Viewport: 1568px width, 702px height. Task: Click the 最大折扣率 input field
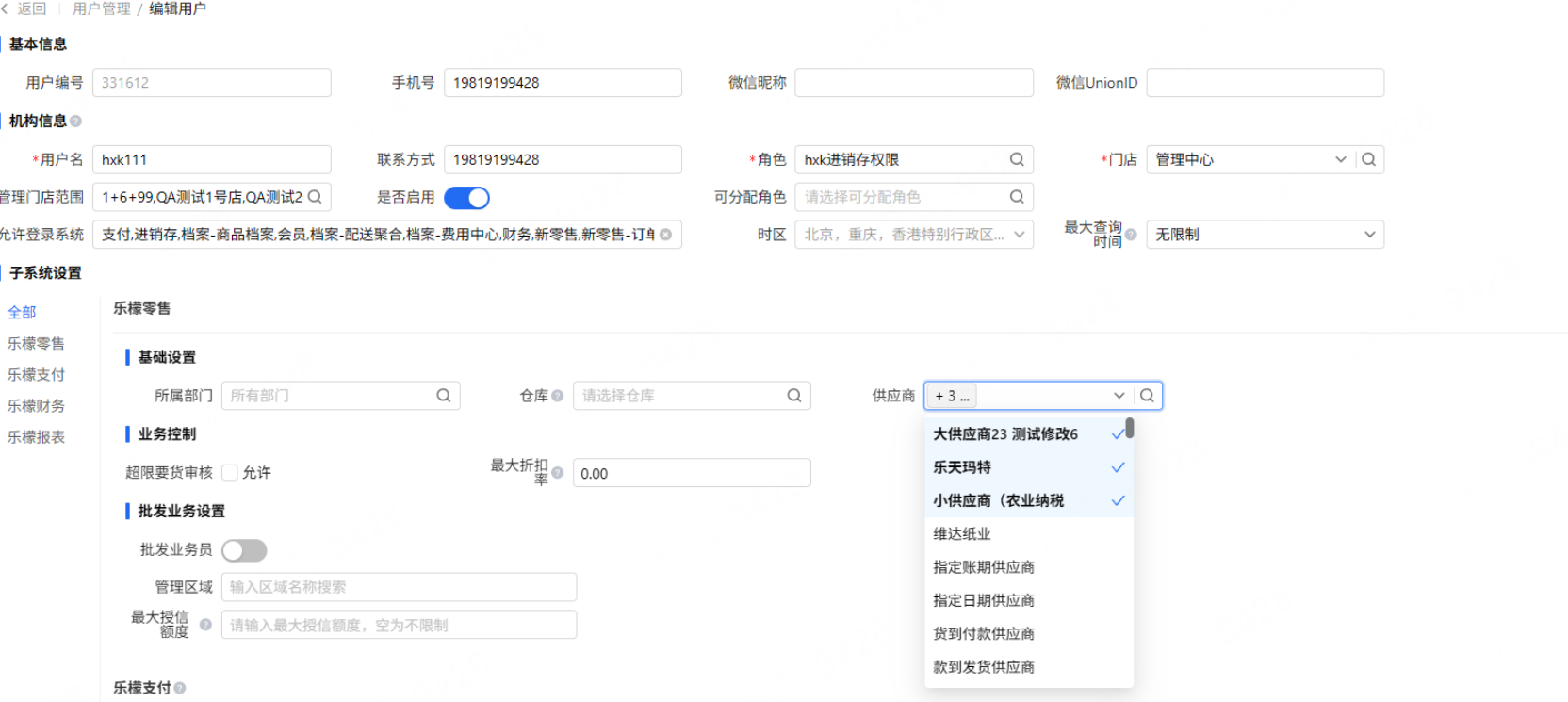pos(692,473)
